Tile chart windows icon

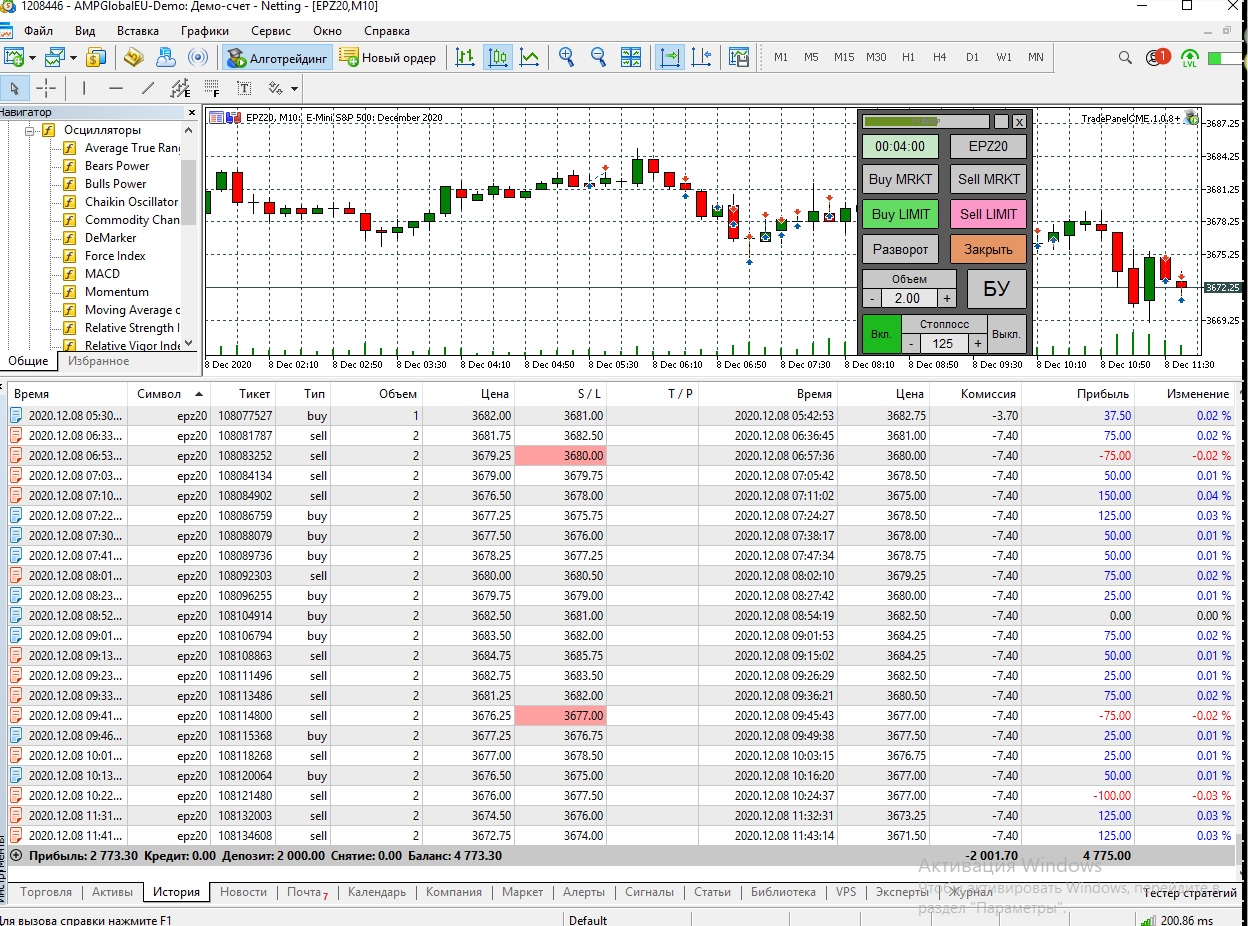tap(631, 57)
